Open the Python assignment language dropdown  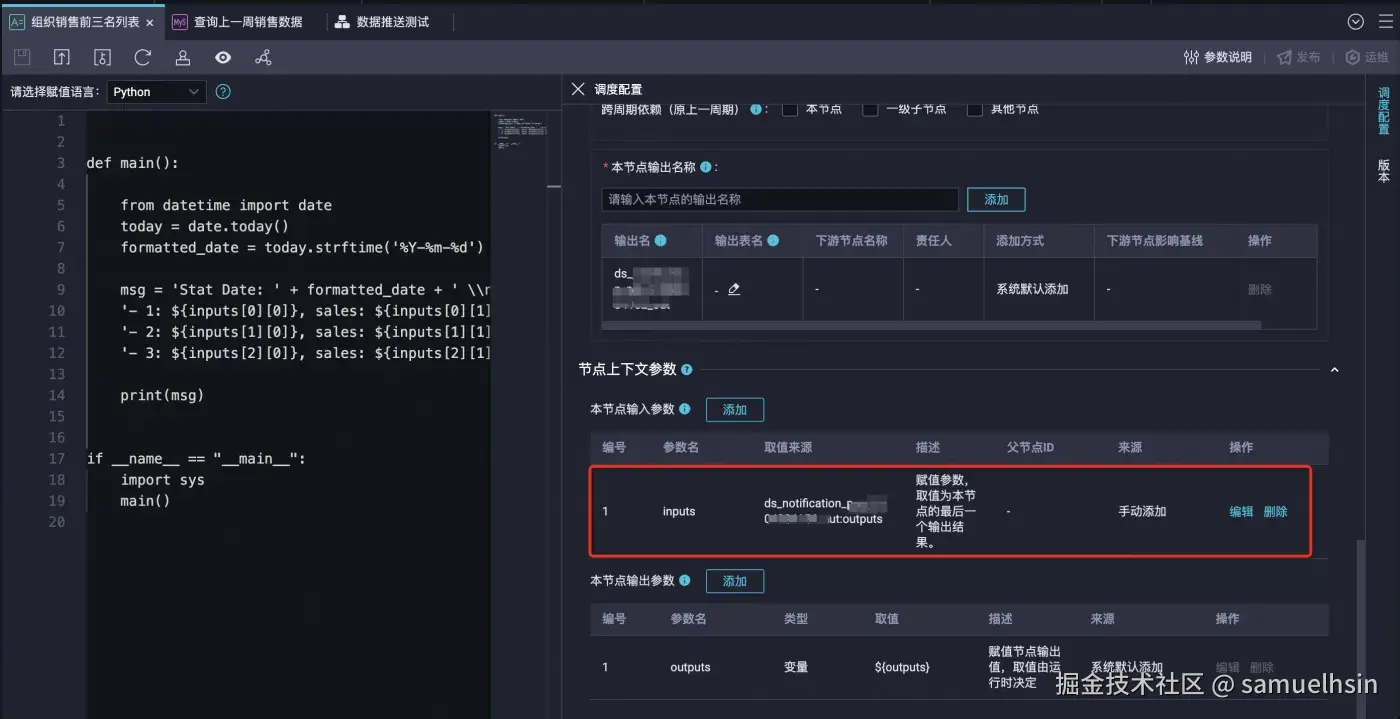pos(156,92)
